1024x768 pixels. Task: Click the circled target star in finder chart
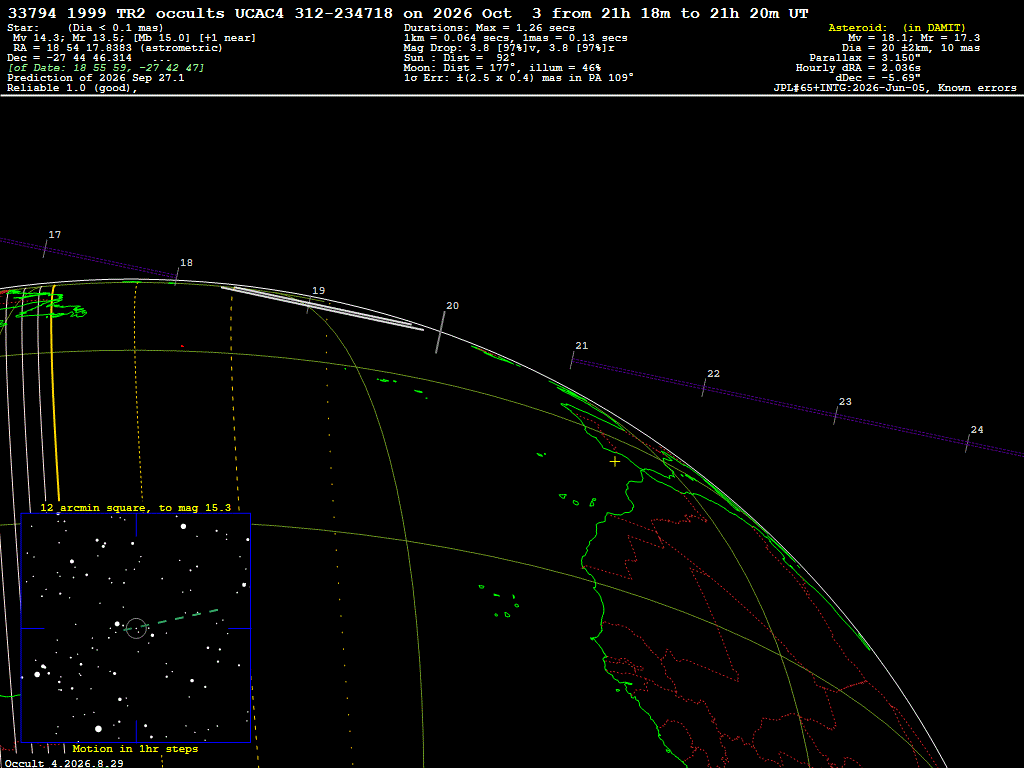(136, 628)
